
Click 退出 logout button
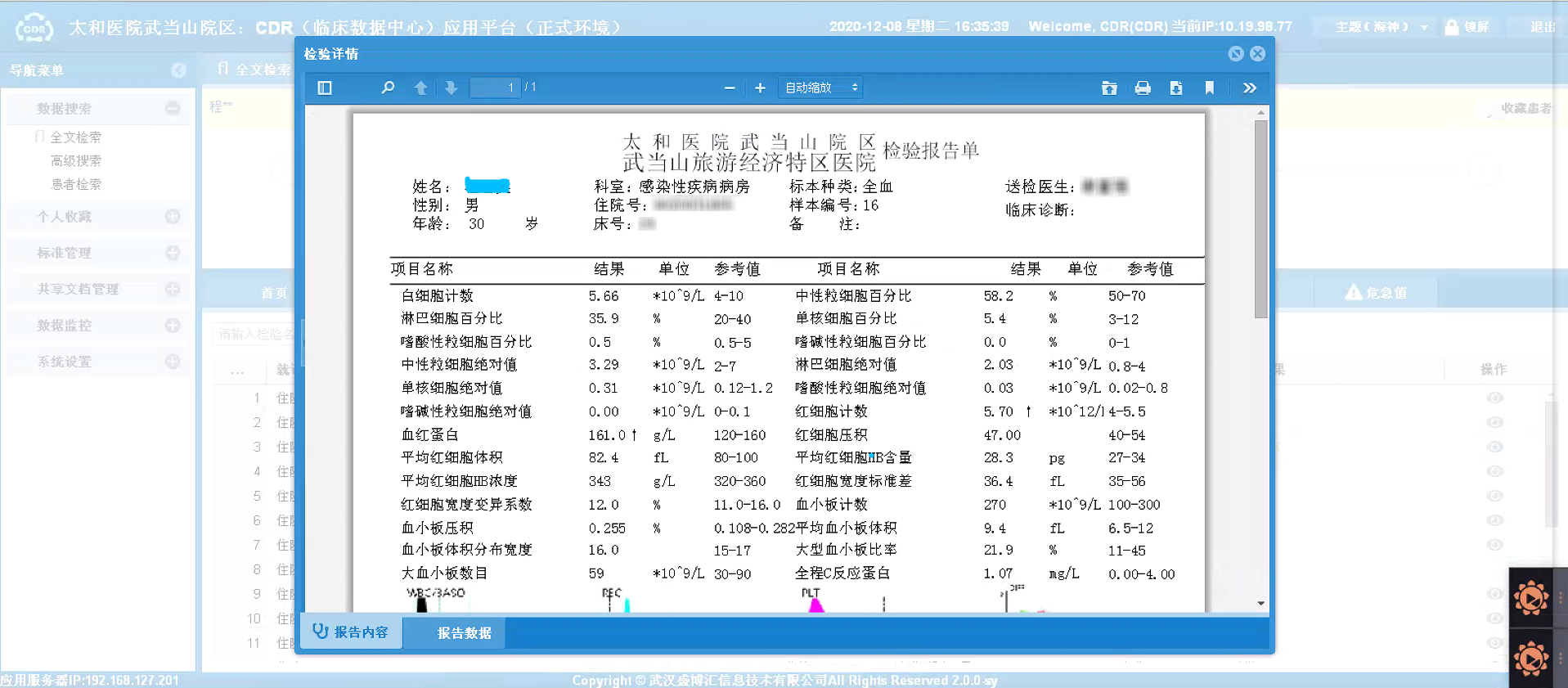pos(1543,27)
